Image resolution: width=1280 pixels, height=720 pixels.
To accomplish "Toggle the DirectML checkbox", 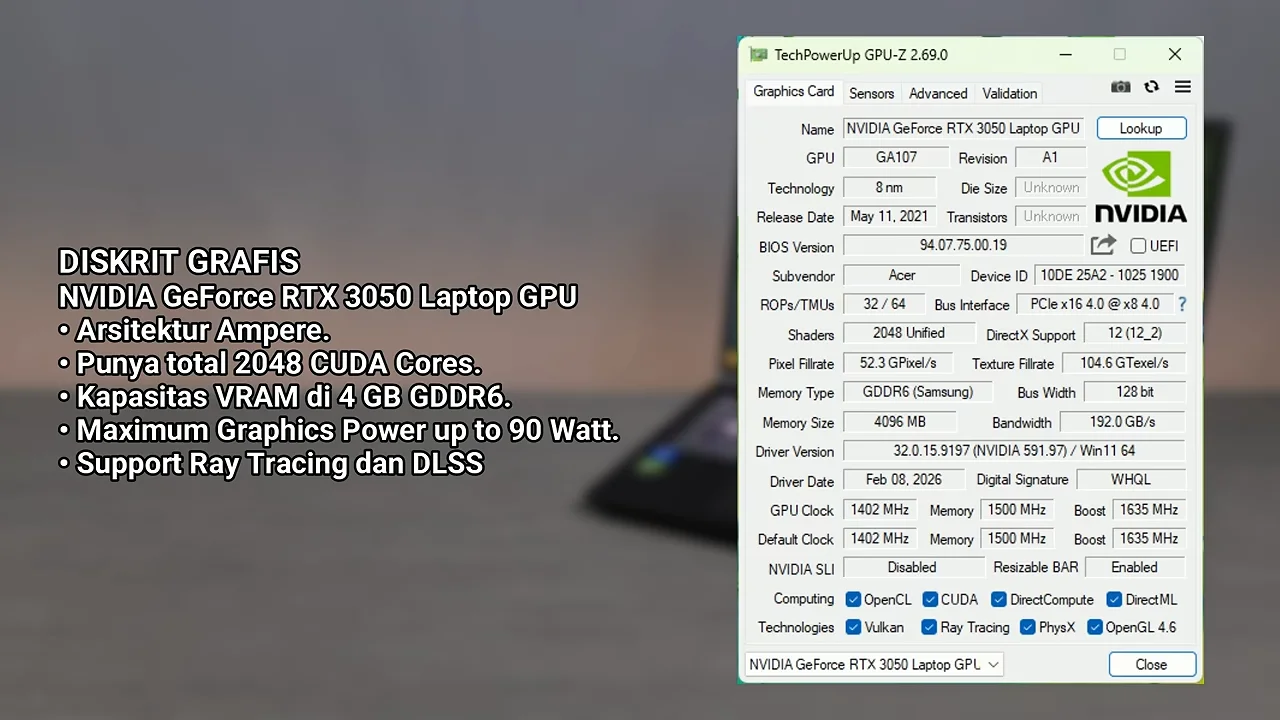I will (1114, 599).
